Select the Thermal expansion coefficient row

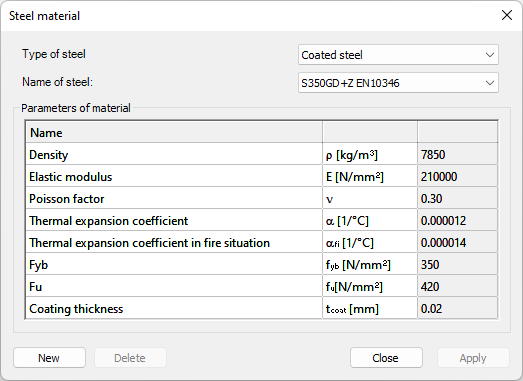click(174, 221)
